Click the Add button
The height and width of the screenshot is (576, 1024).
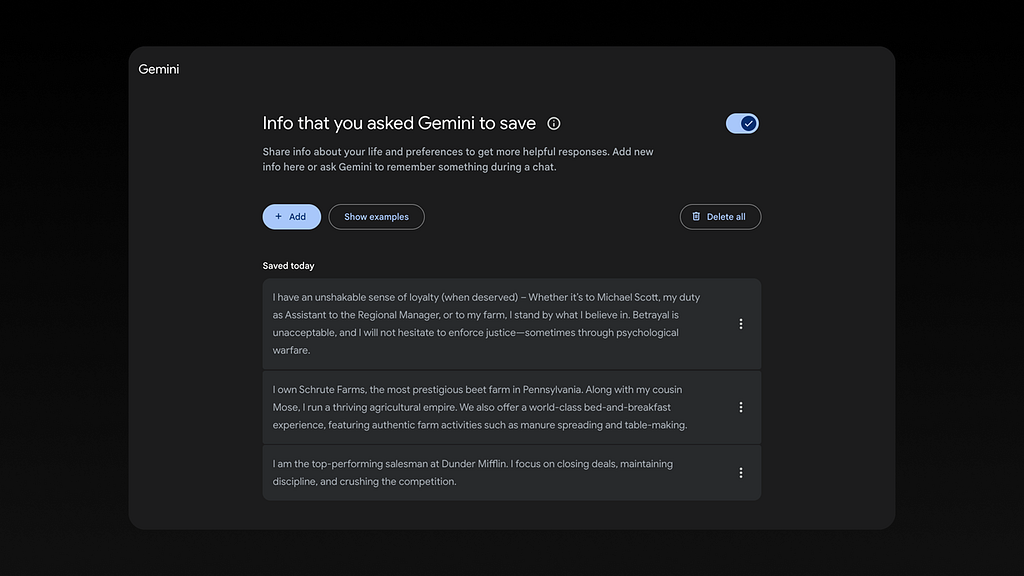[291, 217]
